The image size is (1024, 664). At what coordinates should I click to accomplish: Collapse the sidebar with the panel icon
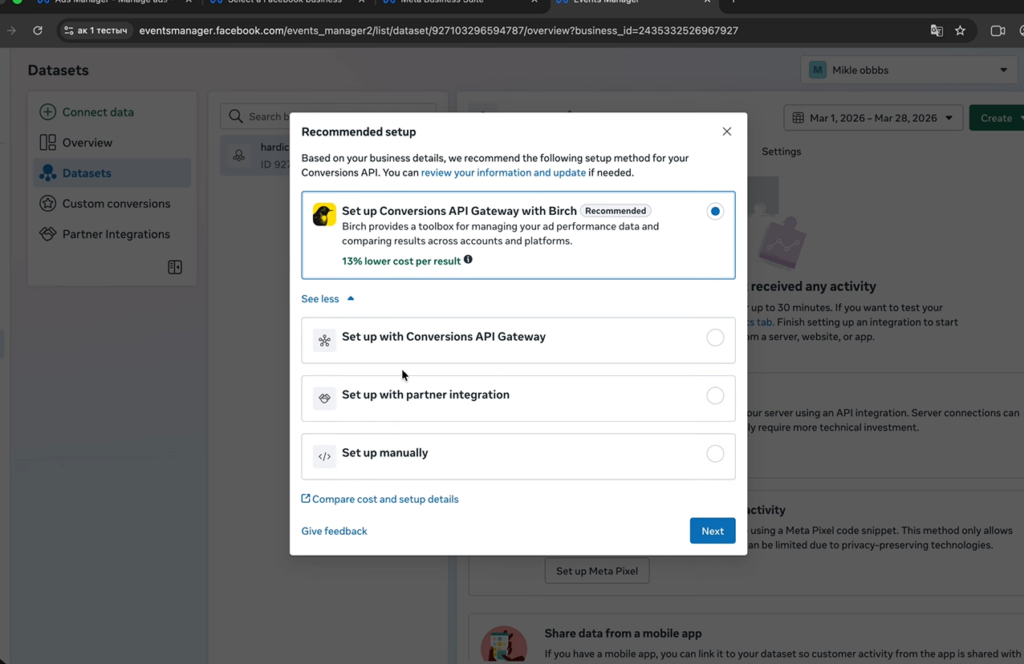175,267
